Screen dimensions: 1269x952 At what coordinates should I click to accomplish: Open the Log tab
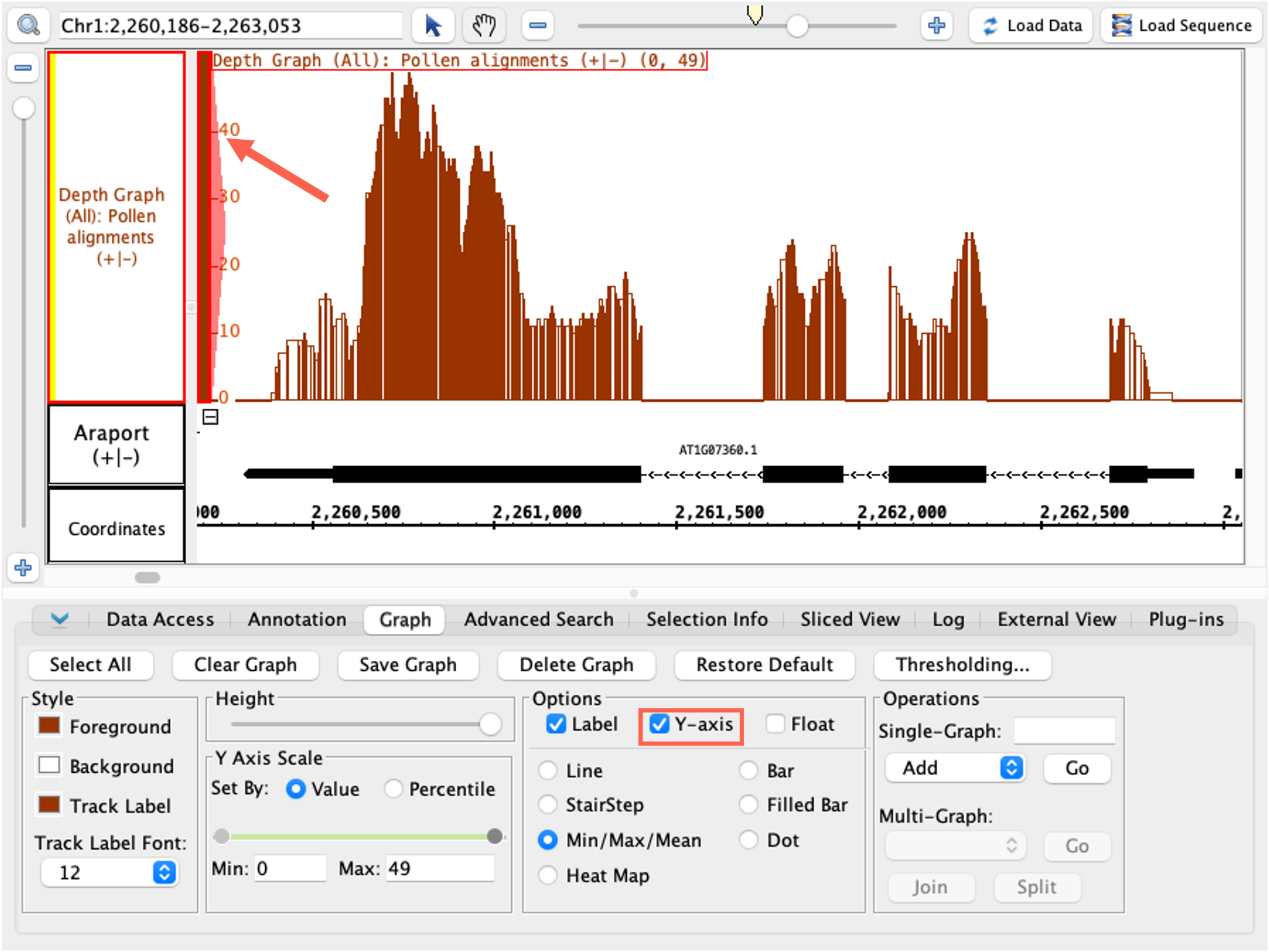click(948, 619)
